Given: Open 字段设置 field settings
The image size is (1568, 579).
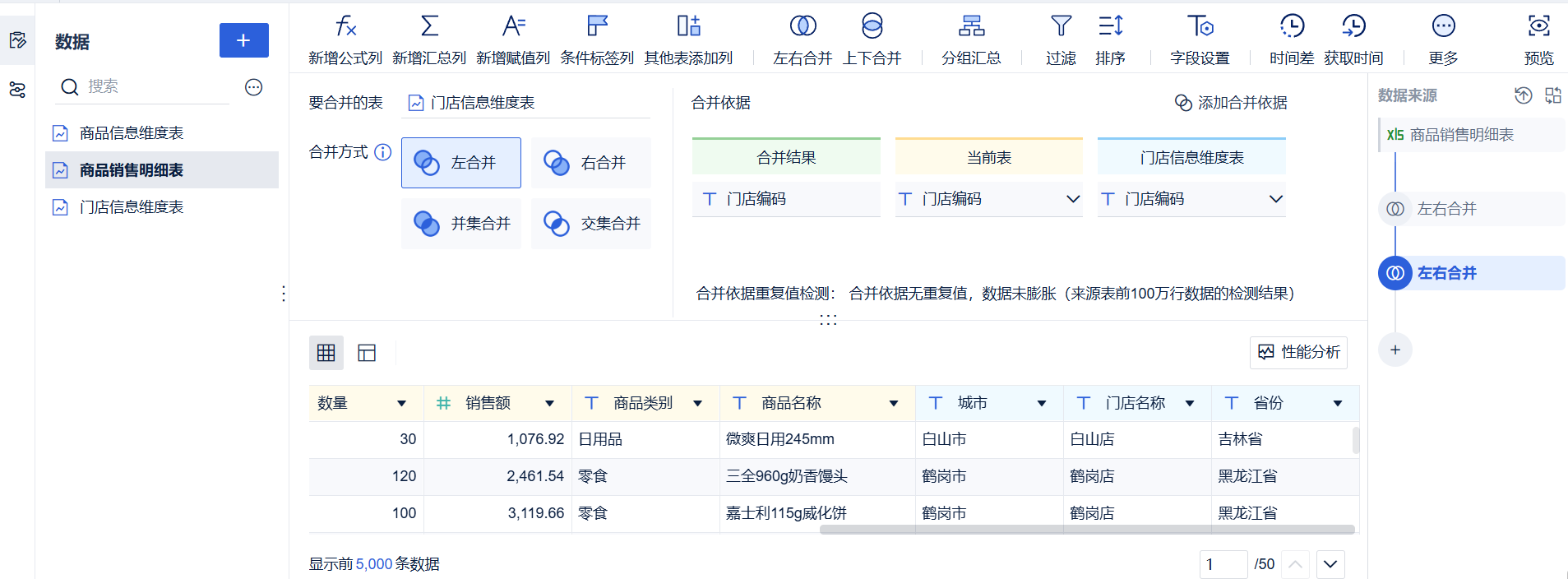Looking at the screenshot, I should pos(1200,27).
